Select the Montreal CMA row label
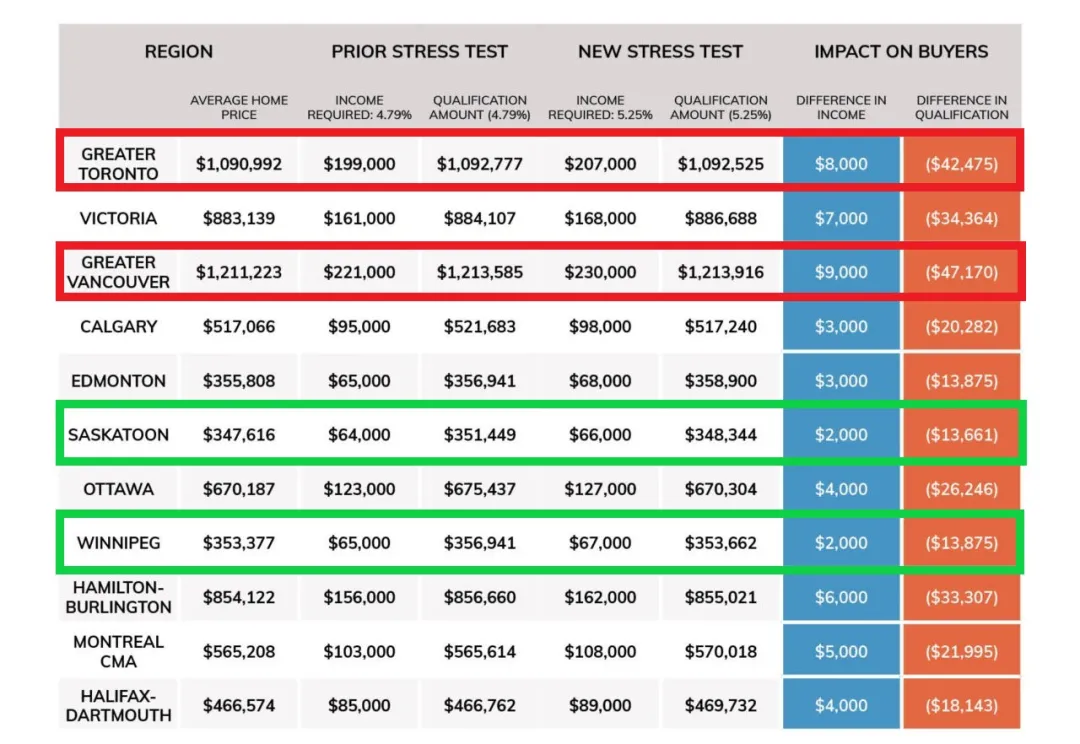The height and width of the screenshot is (744, 1080). coord(118,652)
